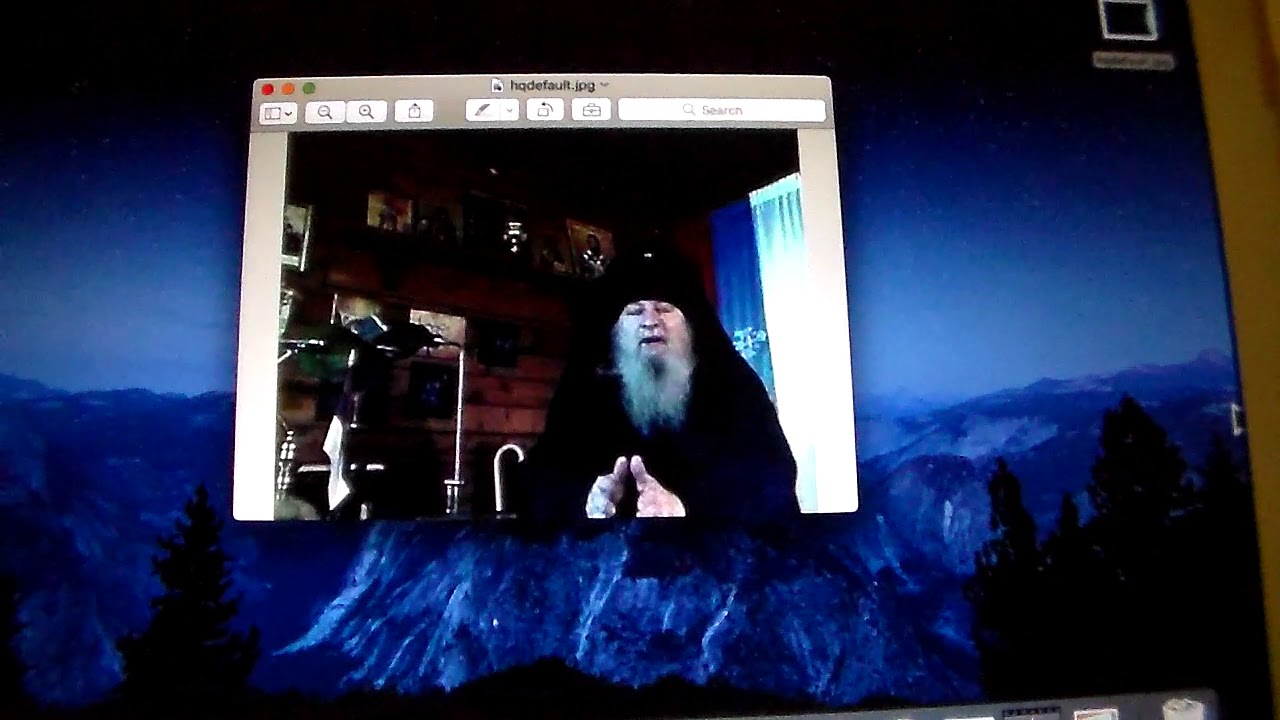Viewport: 1280px width, 720px height.
Task: Rotate the image with the Rotate button
Action: pyautogui.click(x=544, y=110)
